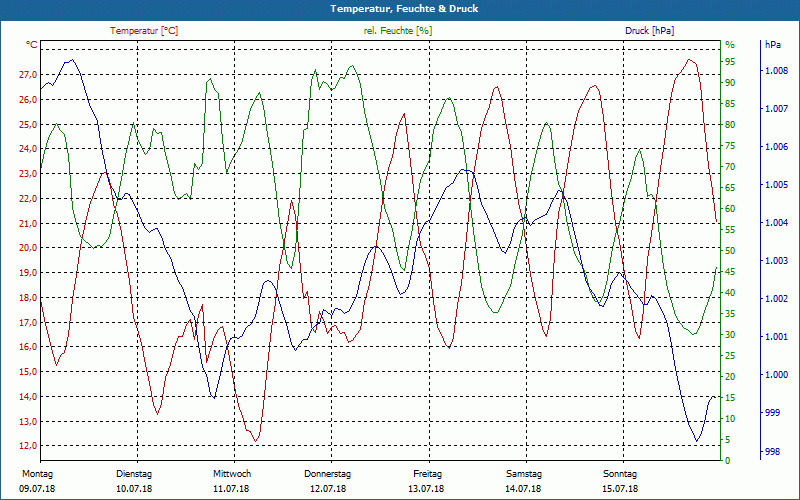Select the blue Druck [hPa] legend label

point(649,31)
